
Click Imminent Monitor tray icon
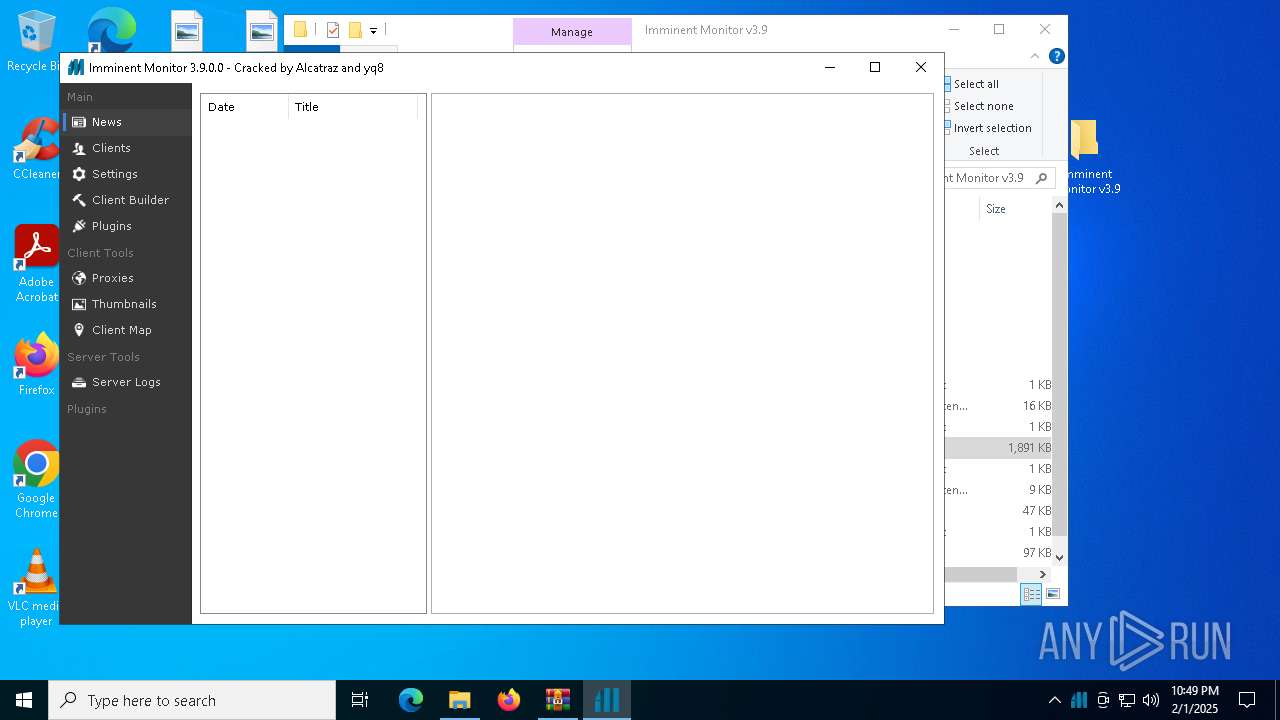1079,700
